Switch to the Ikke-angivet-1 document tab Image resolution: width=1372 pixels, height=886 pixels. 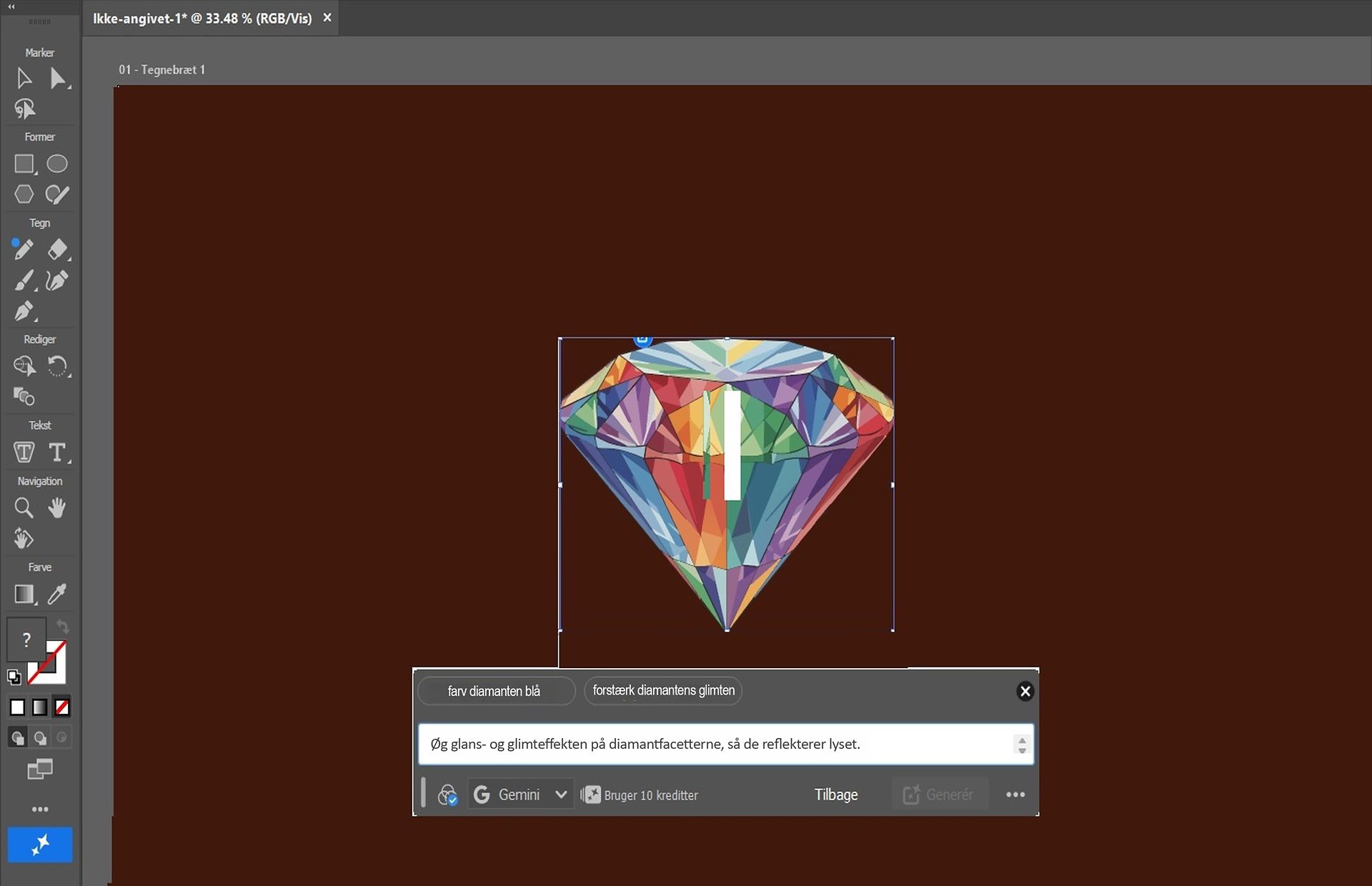coord(202,19)
